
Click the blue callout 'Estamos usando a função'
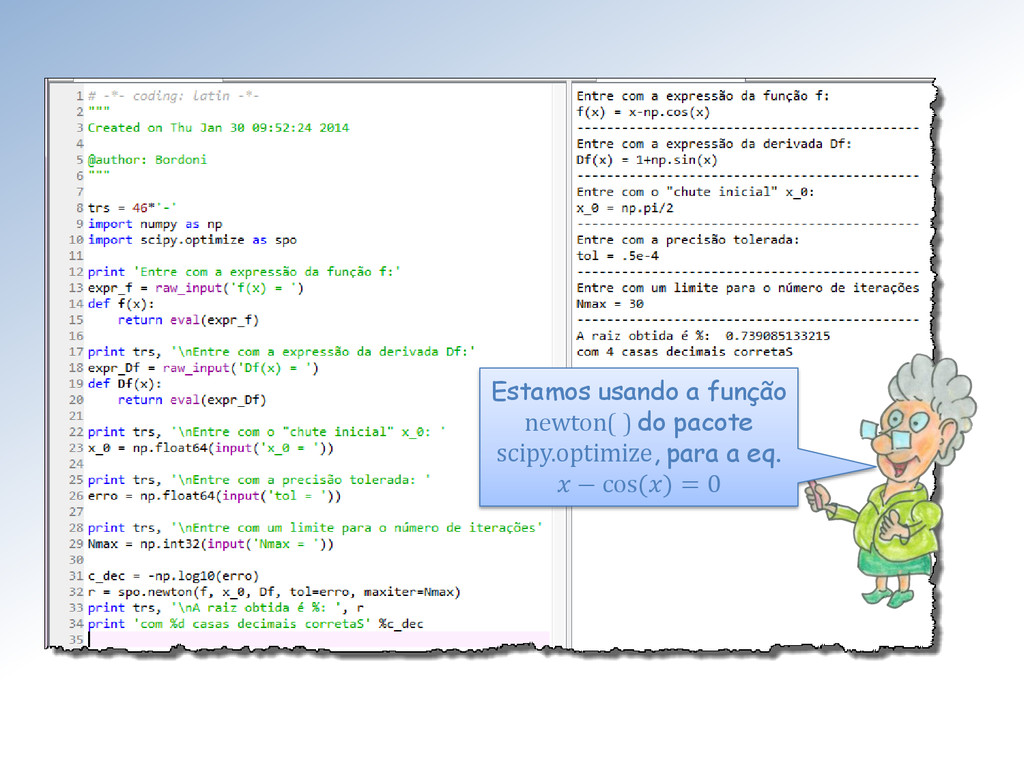pos(639,437)
